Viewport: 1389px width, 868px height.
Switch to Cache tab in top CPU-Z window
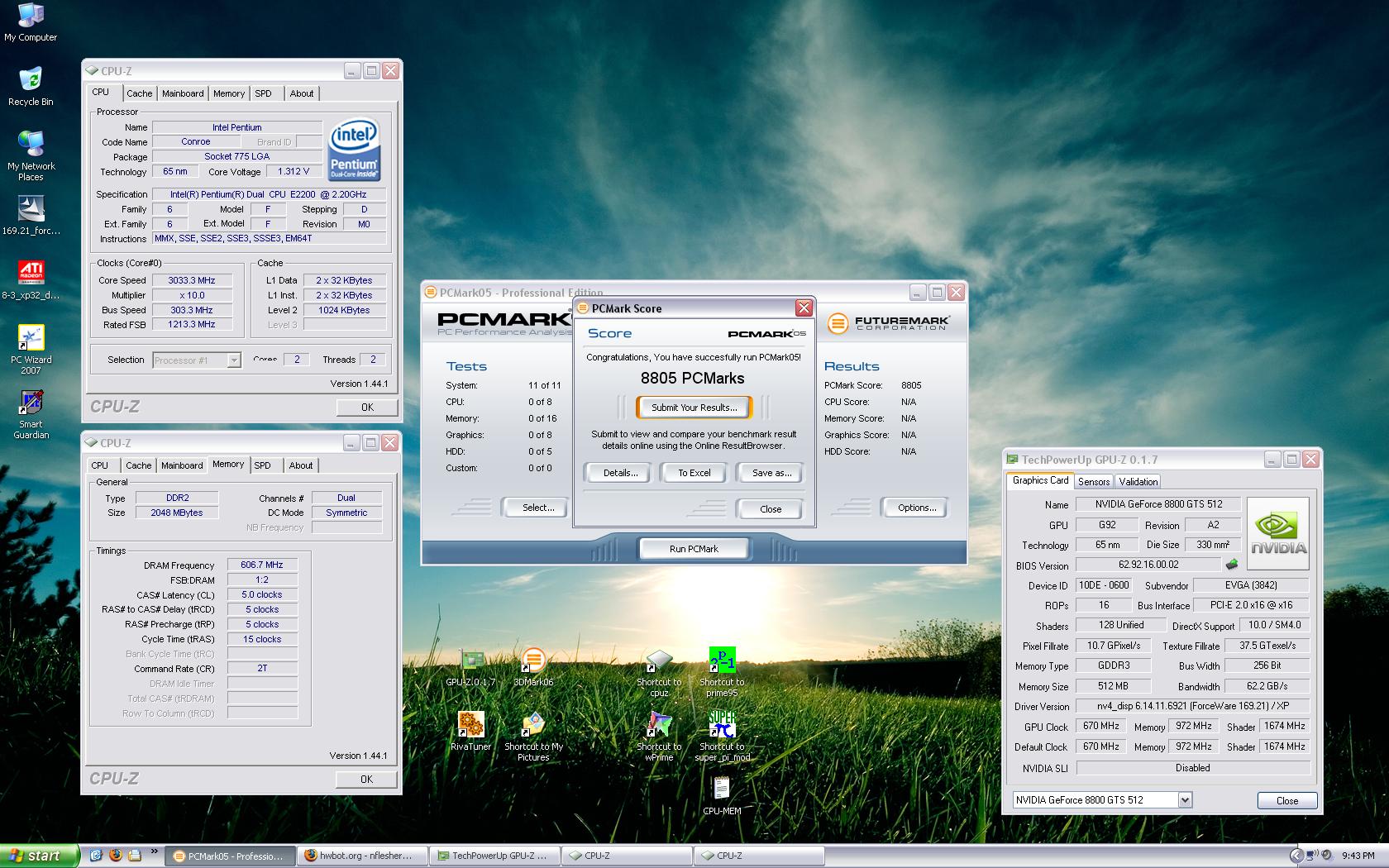click(139, 93)
